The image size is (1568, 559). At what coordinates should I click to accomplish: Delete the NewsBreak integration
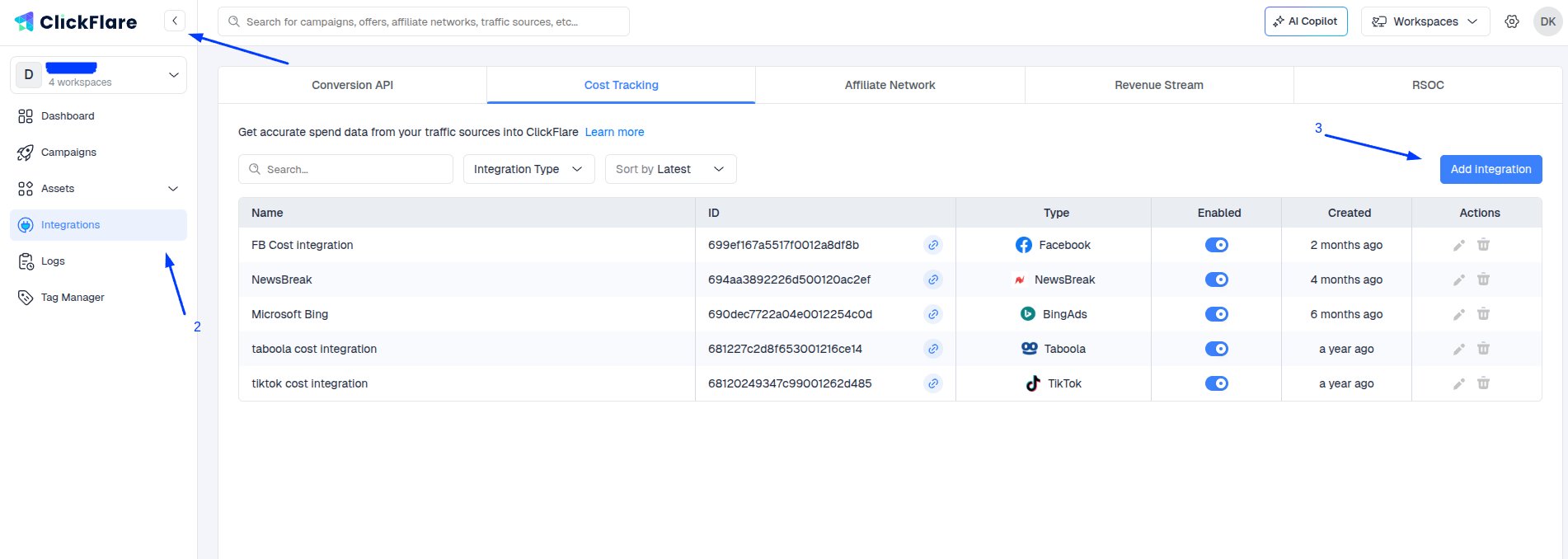click(1483, 279)
